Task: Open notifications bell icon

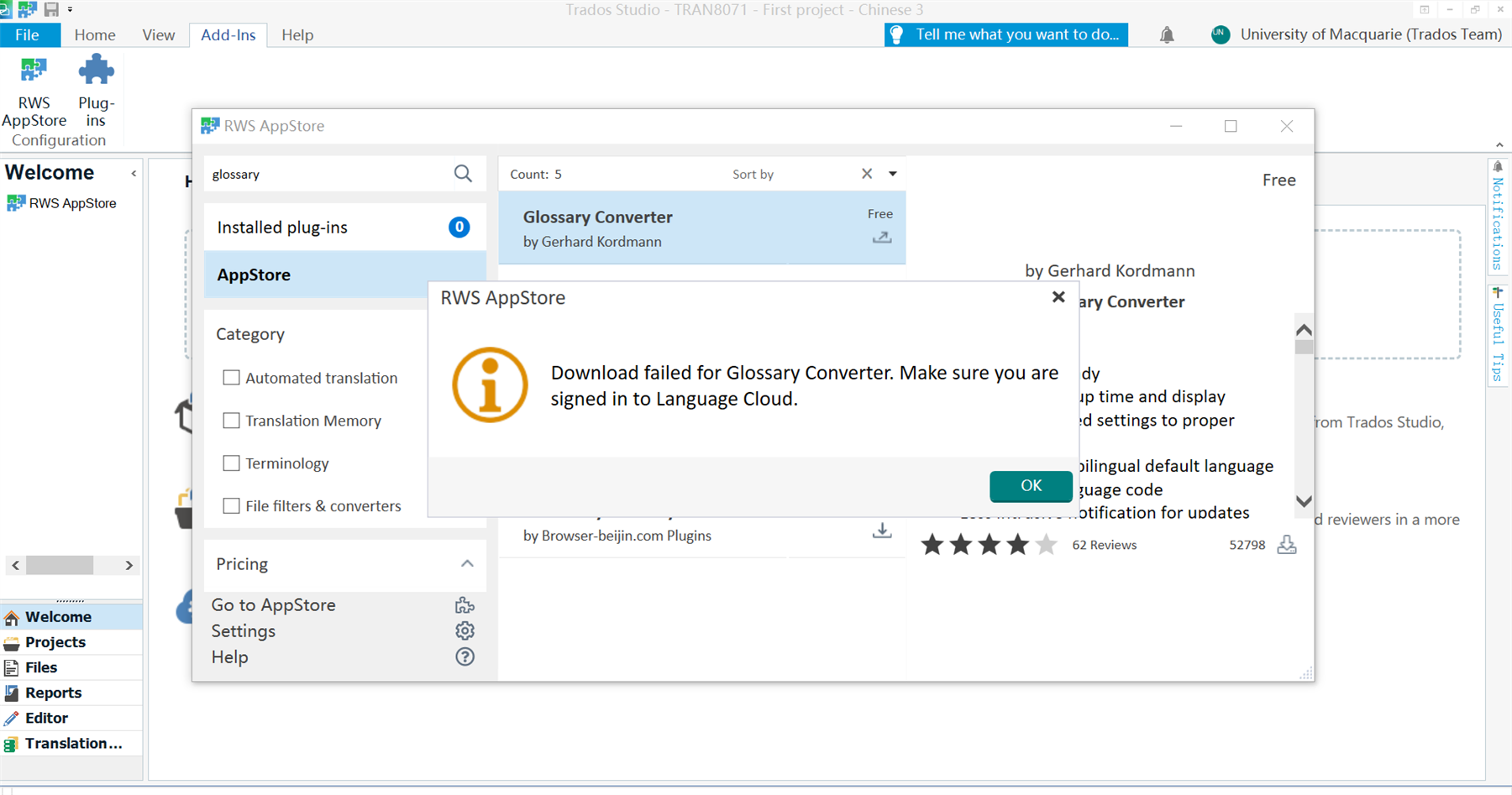Action: [x=1167, y=35]
